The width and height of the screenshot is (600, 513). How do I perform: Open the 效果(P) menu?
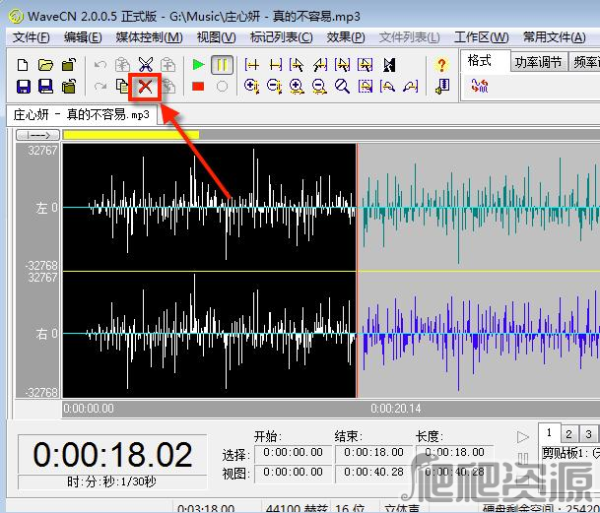346,37
